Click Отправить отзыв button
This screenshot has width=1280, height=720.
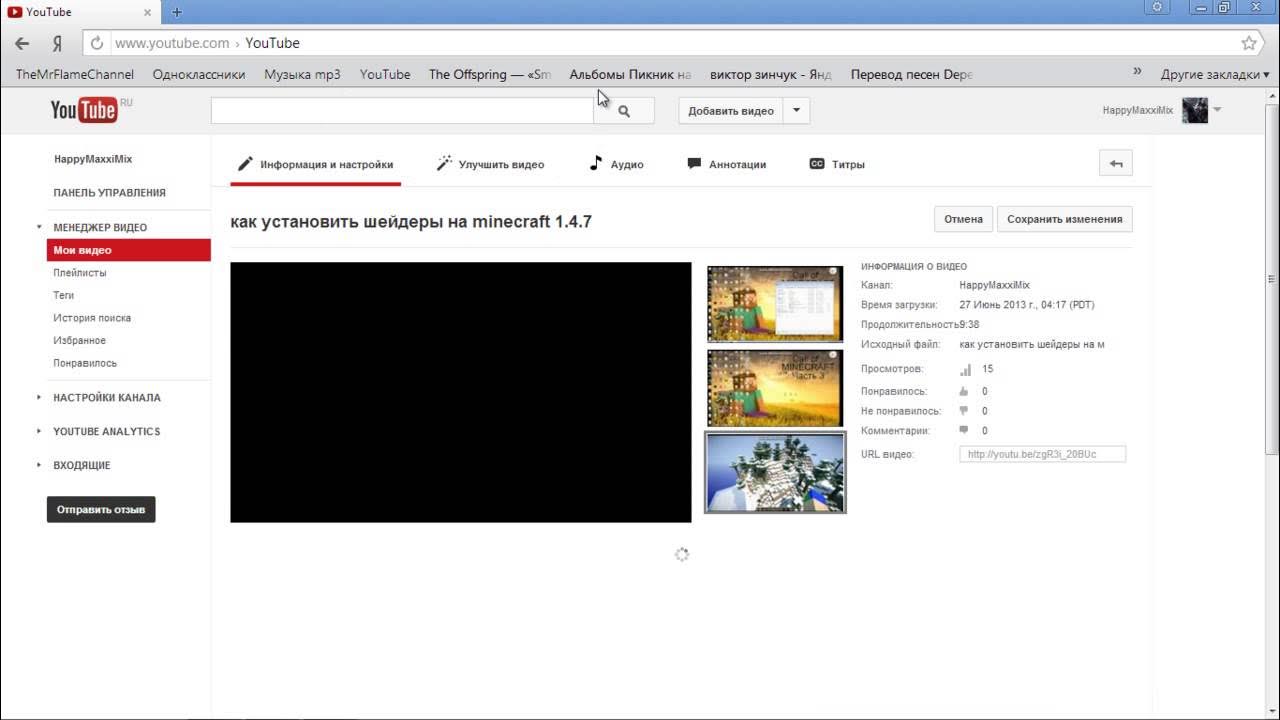pyautogui.click(x=101, y=509)
